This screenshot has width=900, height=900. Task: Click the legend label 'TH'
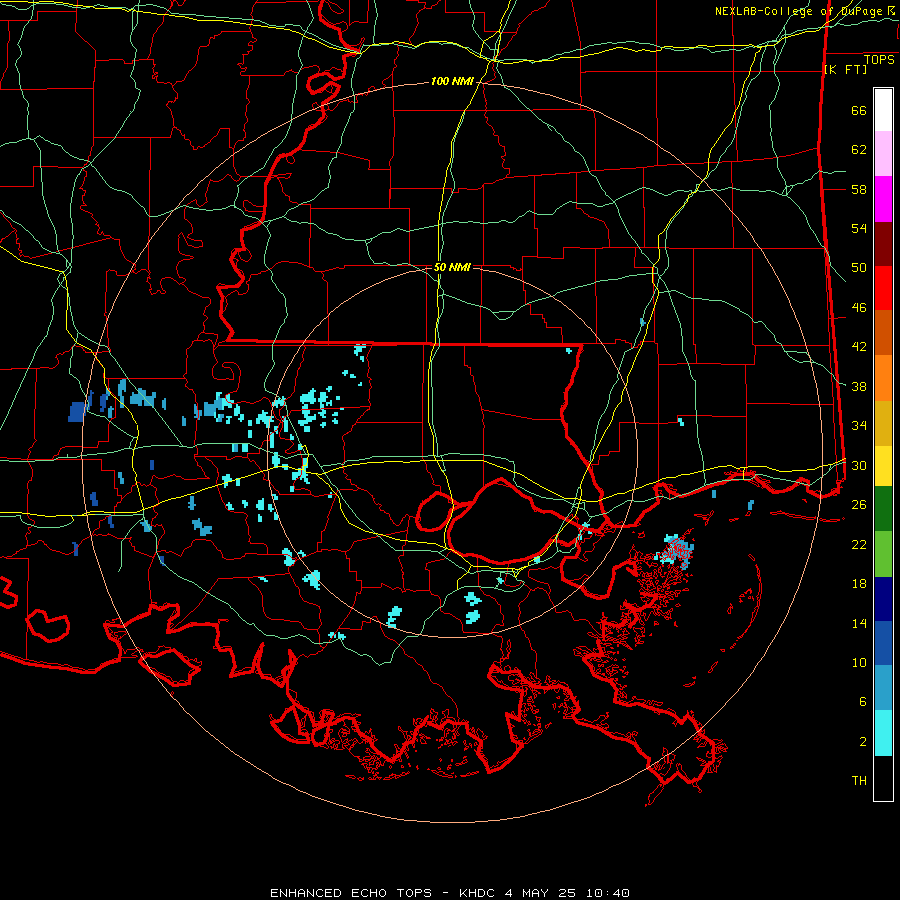[859, 781]
